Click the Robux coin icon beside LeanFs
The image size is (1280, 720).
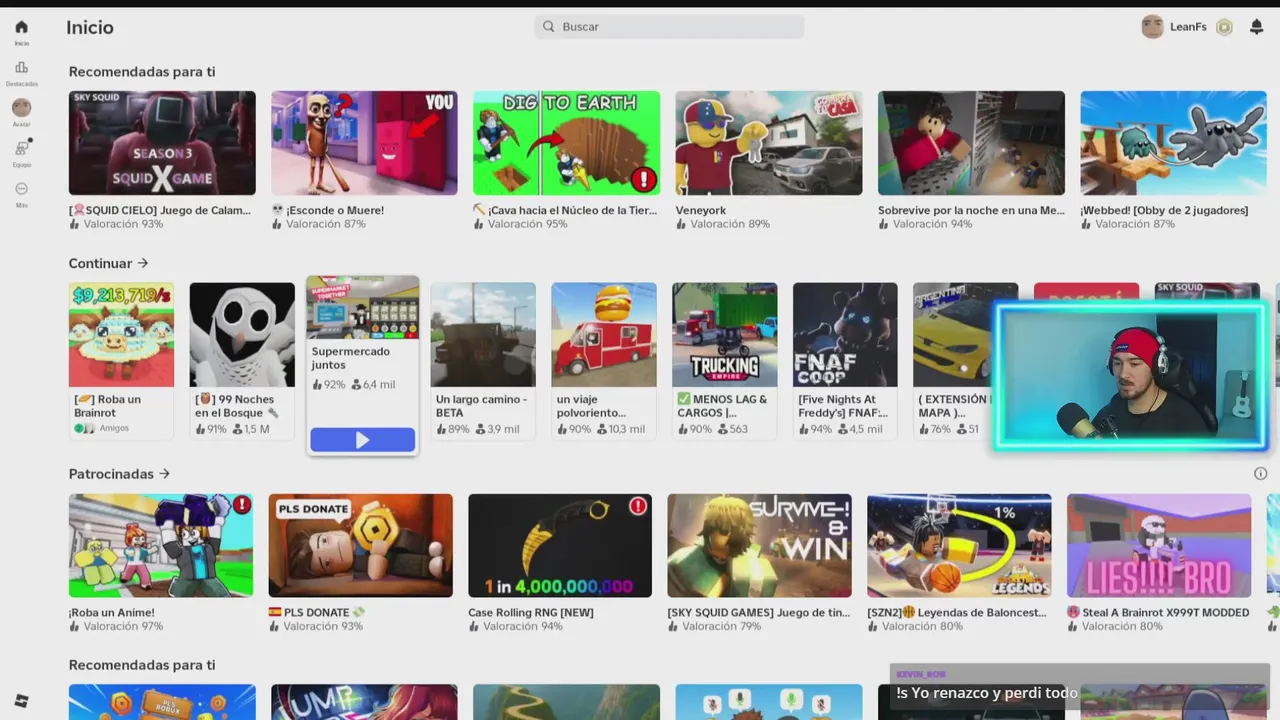[x=1224, y=27]
